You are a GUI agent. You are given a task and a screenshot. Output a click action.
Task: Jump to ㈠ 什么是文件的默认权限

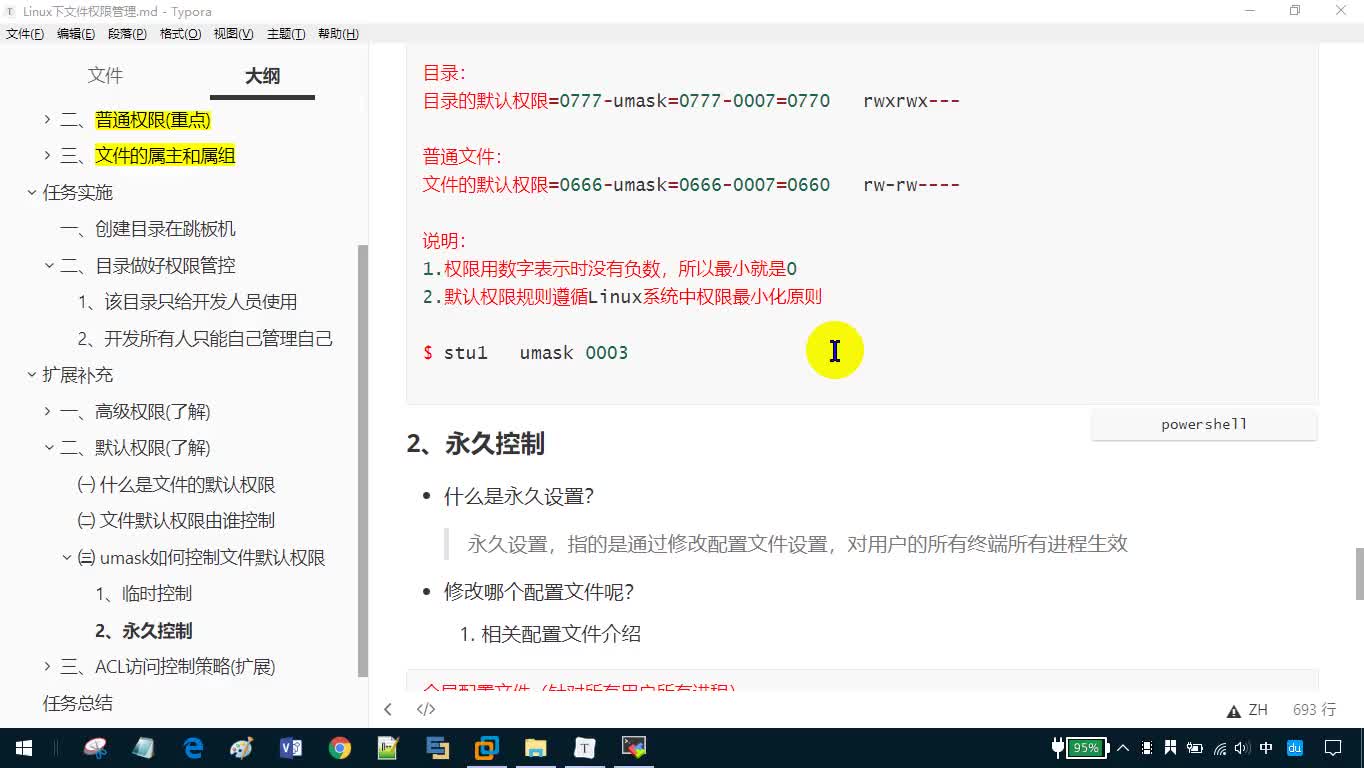click(x=176, y=485)
